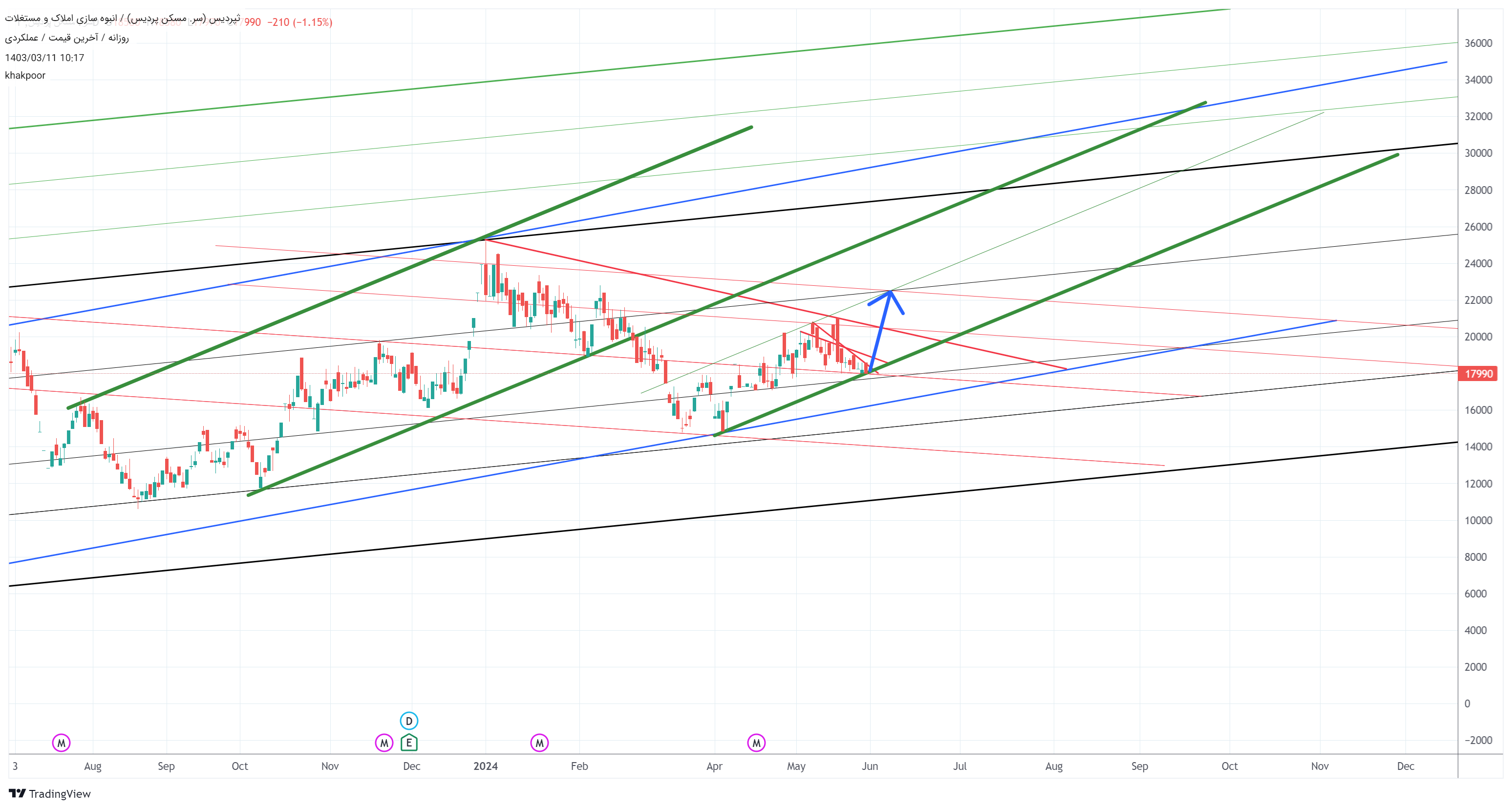Click the M marker between Apr and May

click(756, 743)
